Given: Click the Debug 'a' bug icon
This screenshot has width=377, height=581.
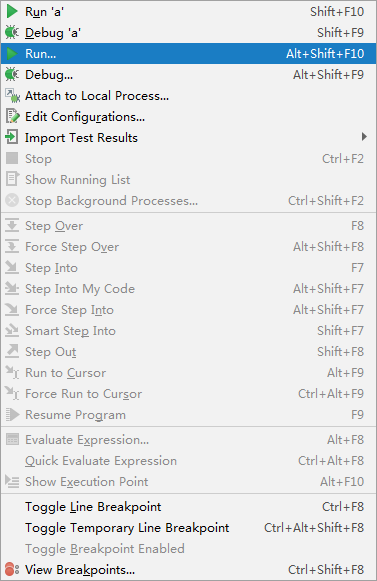Looking at the screenshot, I should [12, 33].
